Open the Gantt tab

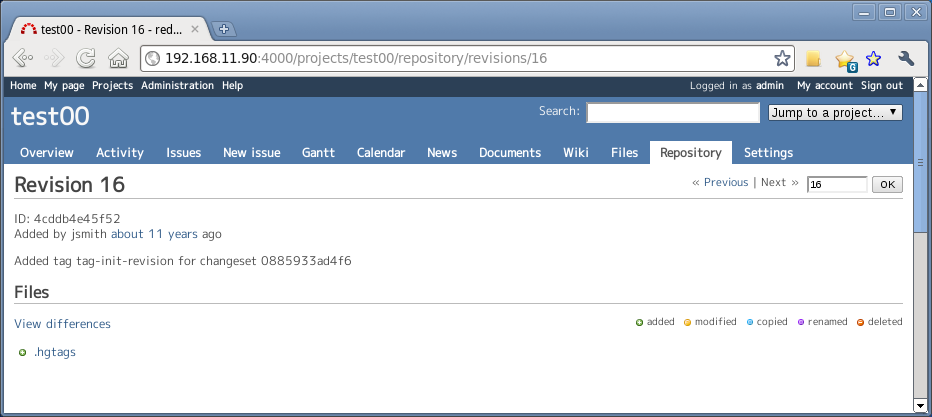tap(319, 153)
